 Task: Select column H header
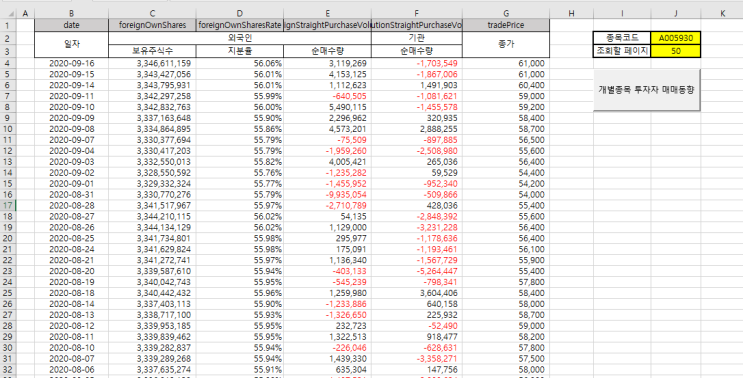coord(571,14)
